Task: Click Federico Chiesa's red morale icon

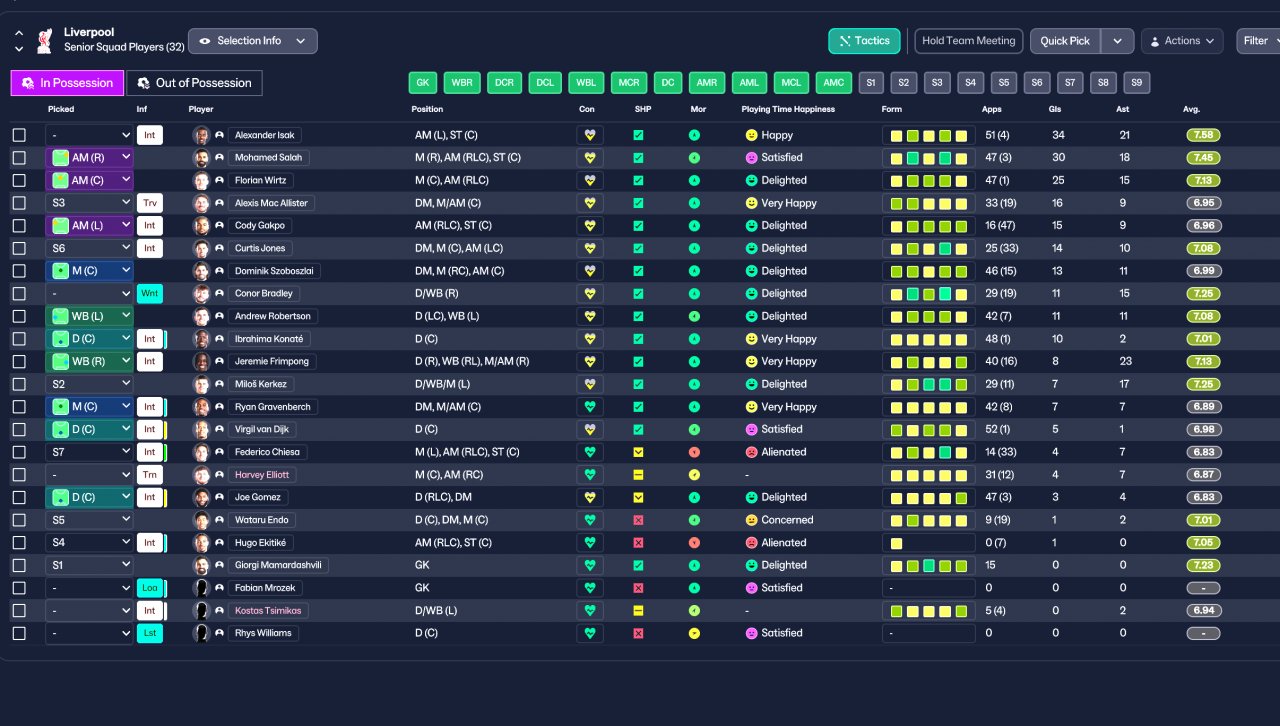Action: point(694,452)
